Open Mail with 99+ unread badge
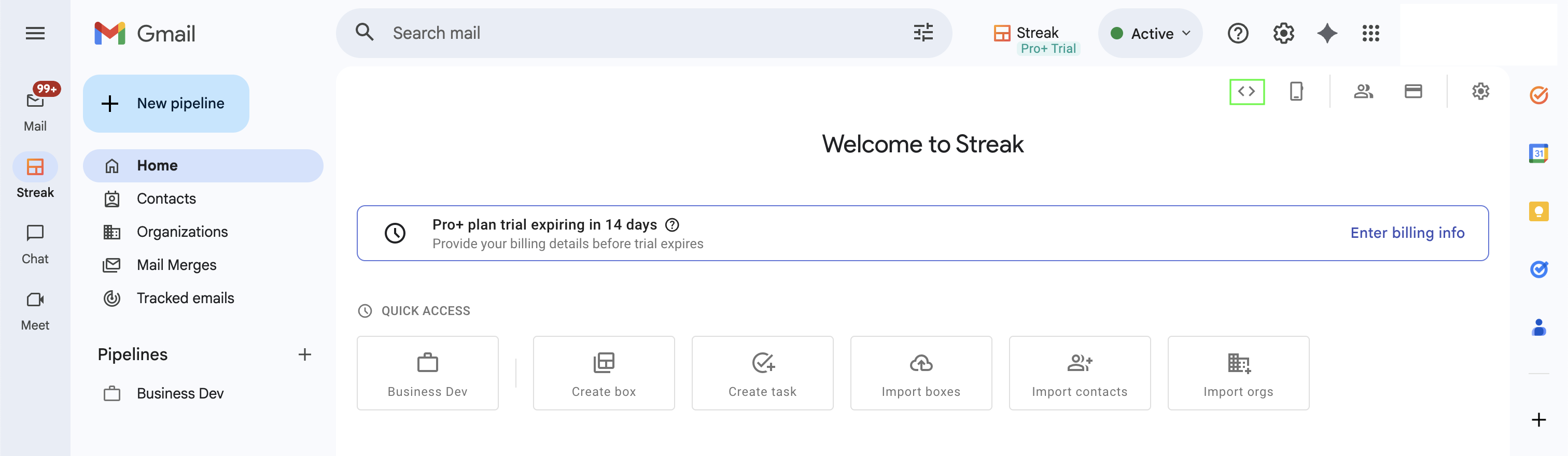 click(x=35, y=108)
